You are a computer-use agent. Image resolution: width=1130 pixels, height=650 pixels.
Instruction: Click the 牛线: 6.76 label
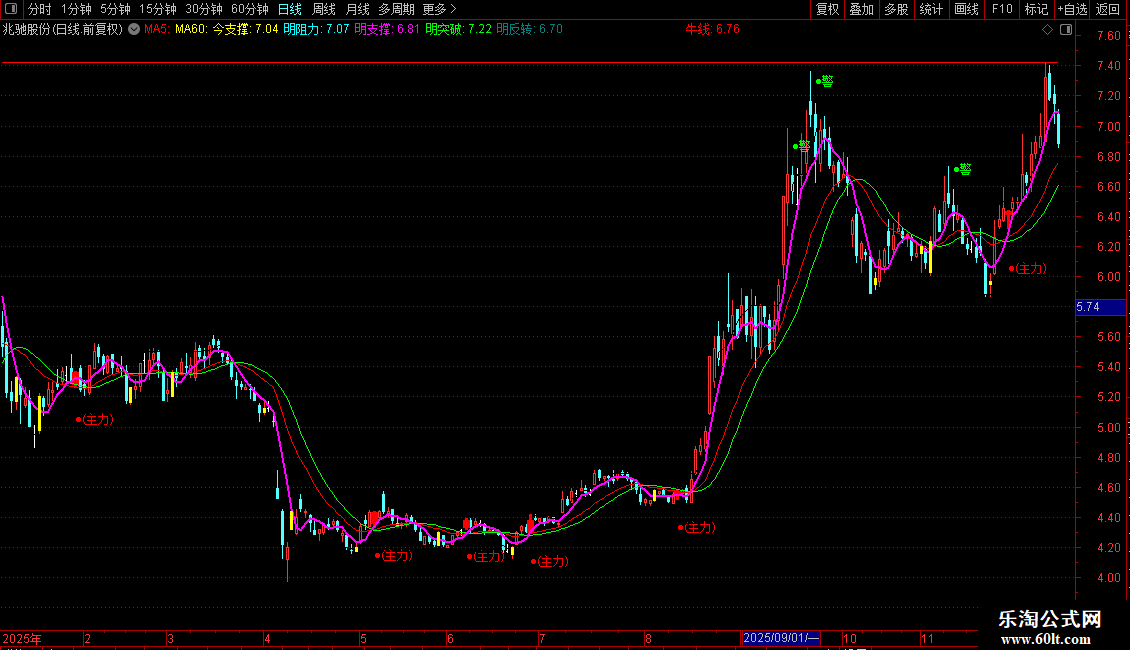coord(712,30)
